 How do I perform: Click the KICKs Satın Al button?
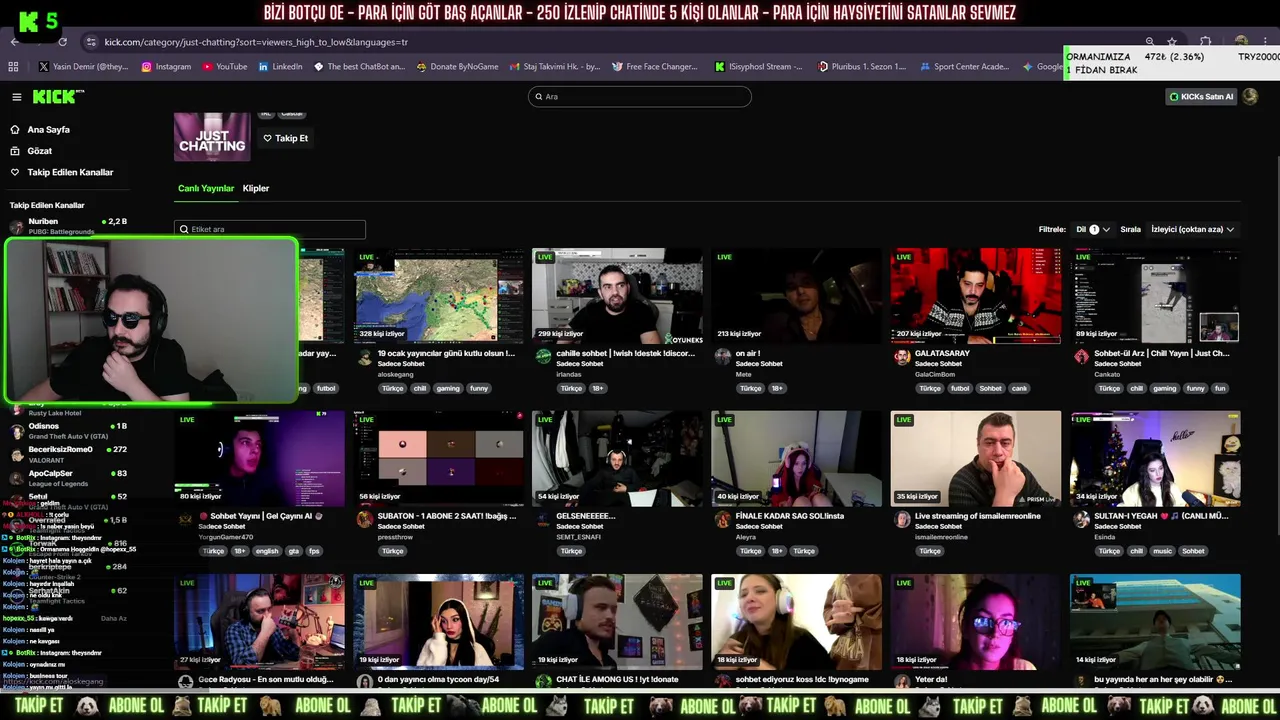(x=1201, y=97)
